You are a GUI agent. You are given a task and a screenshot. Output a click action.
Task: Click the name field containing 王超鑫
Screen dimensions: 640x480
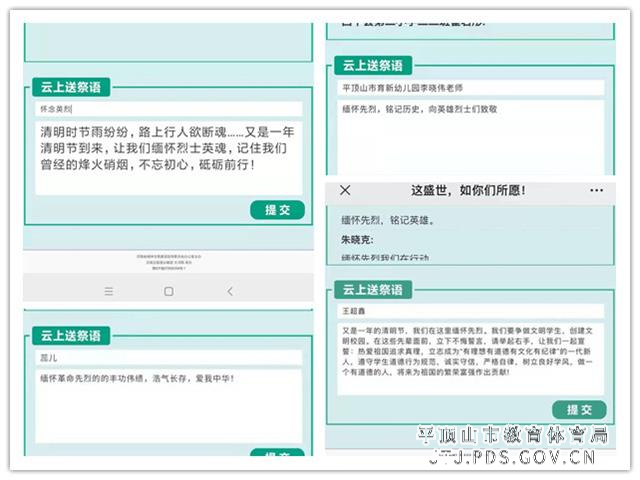pos(470,312)
